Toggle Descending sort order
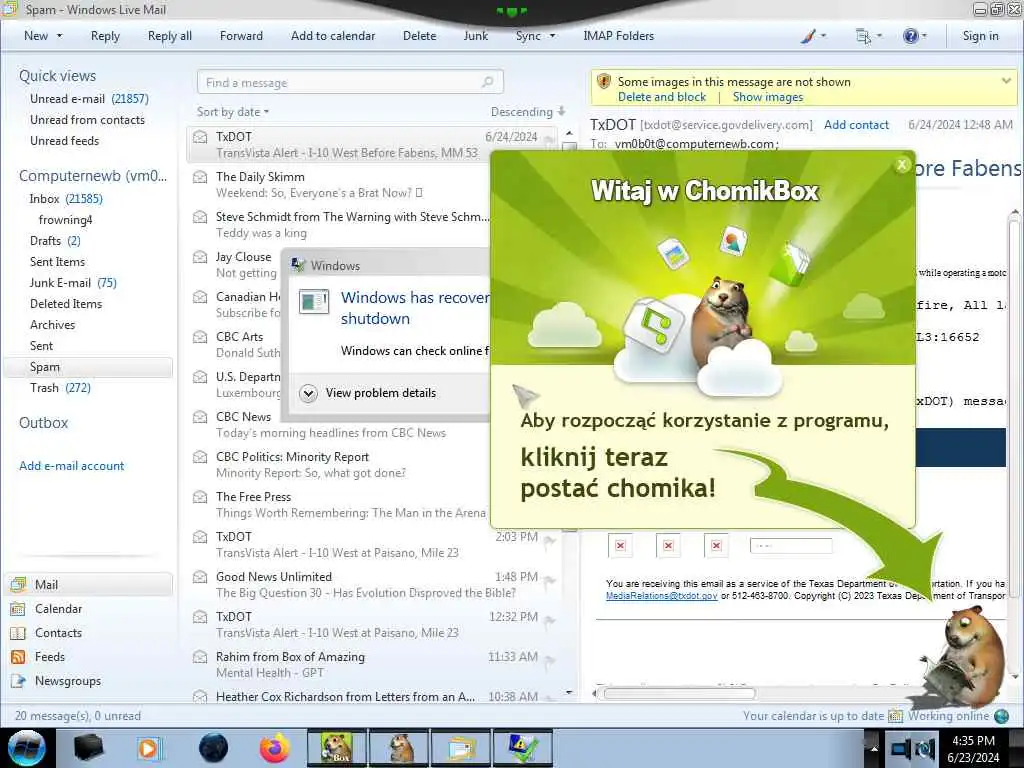Screen dimensions: 1024x768 click(528, 112)
